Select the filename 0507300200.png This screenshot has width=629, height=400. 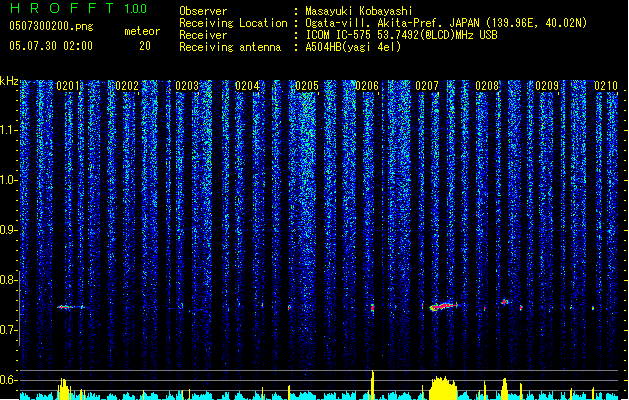pos(51,27)
